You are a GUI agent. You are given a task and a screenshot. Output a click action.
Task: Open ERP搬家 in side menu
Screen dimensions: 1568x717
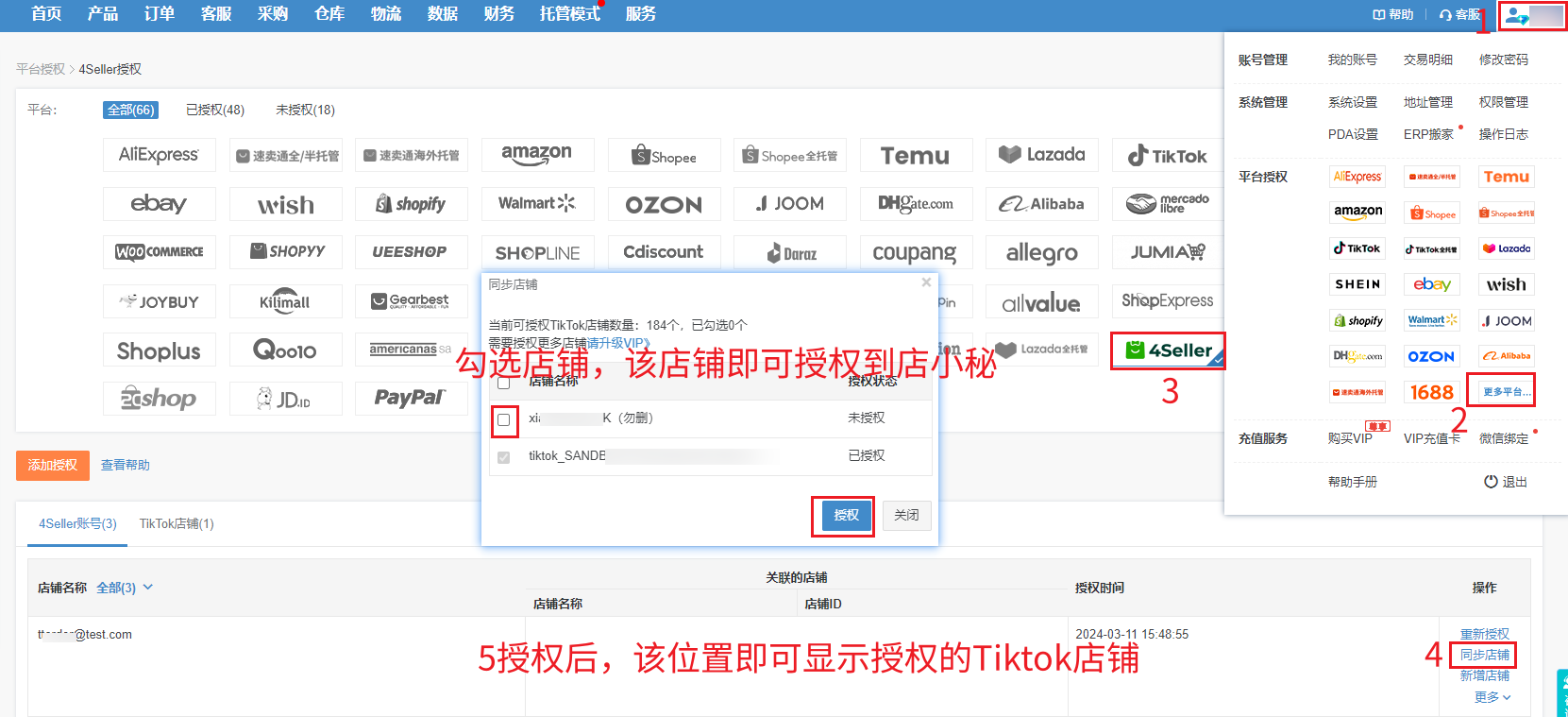[1428, 134]
